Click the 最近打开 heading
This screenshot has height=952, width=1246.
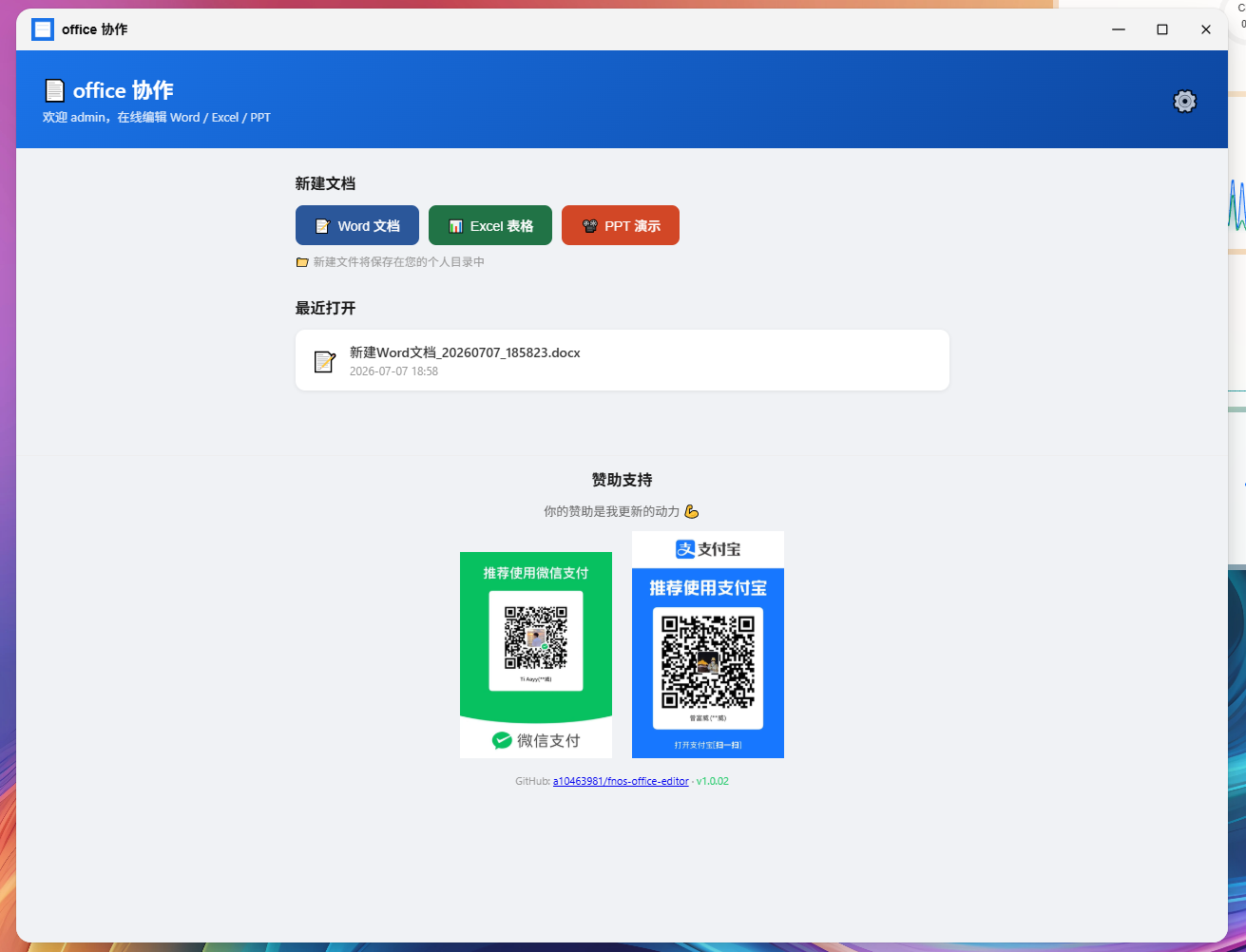pos(325,308)
